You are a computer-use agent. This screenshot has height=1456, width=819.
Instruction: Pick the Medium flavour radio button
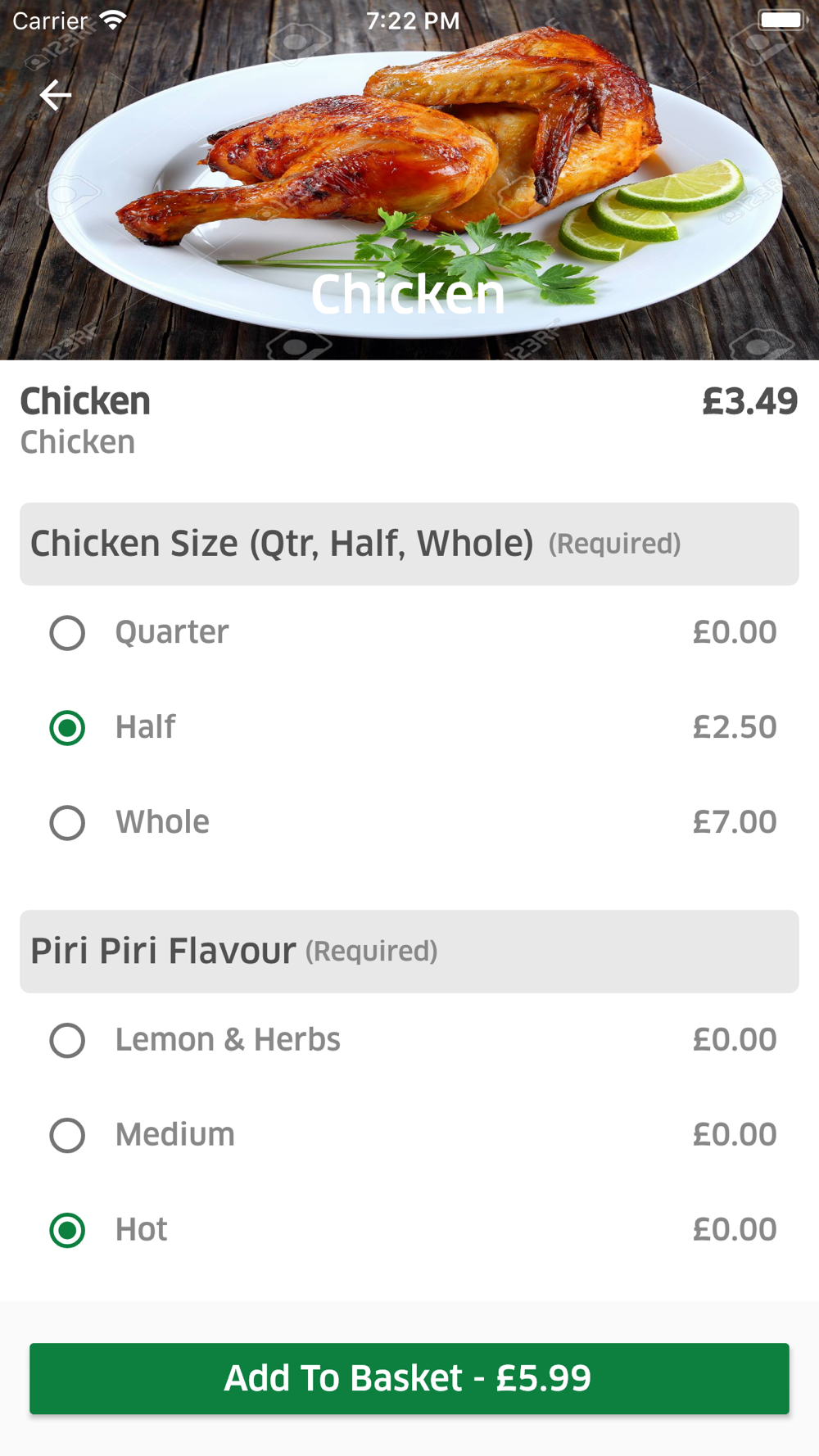67,1136
